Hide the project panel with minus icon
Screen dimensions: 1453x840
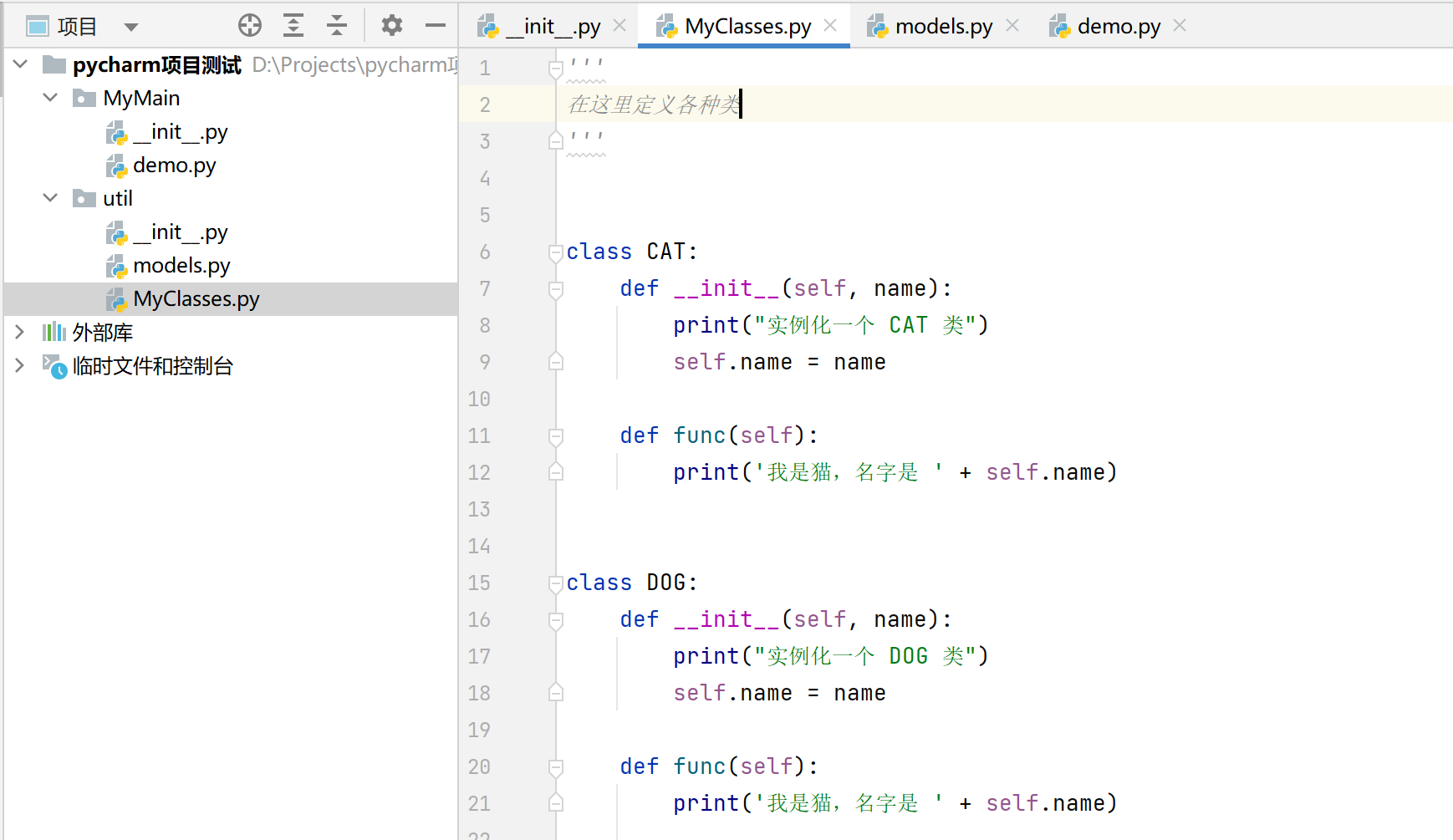click(x=435, y=26)
